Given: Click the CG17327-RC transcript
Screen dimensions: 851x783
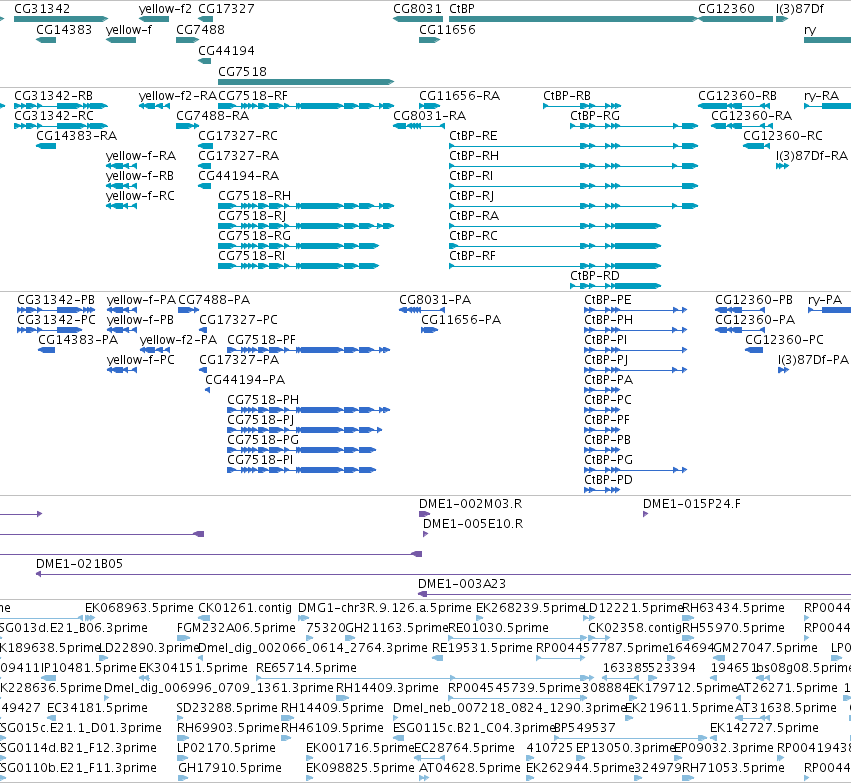Looking at the screenshot, I should coord(206,146).
